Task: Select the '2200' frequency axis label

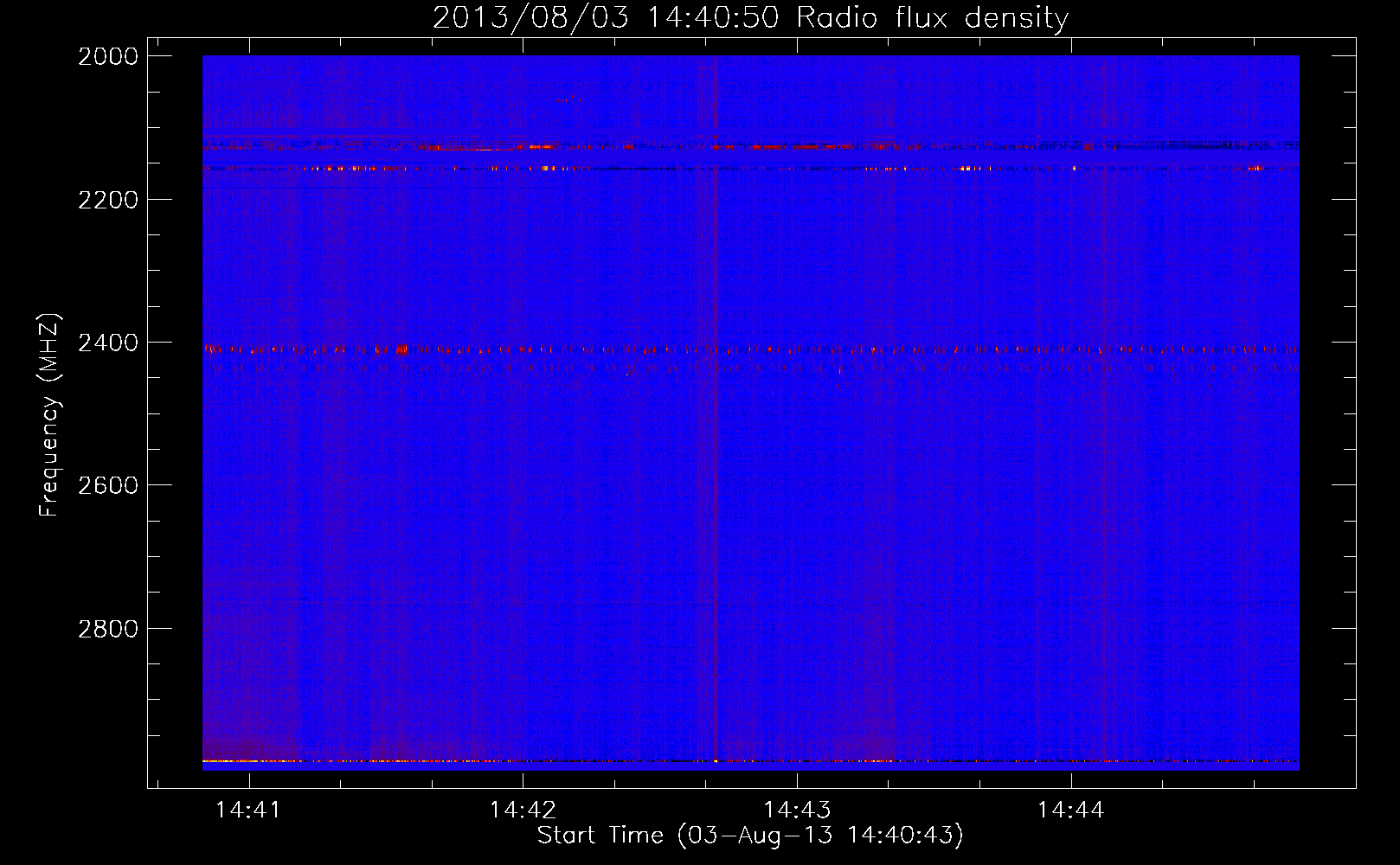Action: click(108, 200)
